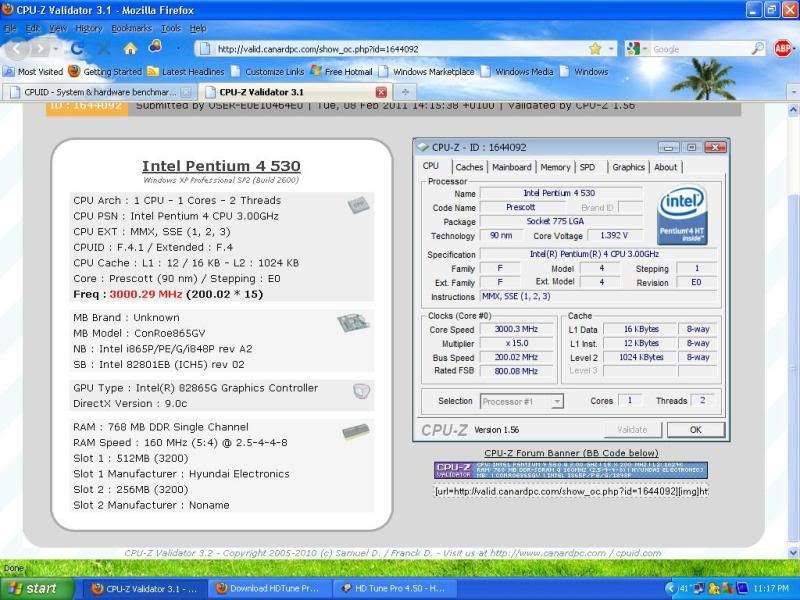This screenshot has width=800, height=600.
Task: Open the History menu
Action: pos(89,29)
